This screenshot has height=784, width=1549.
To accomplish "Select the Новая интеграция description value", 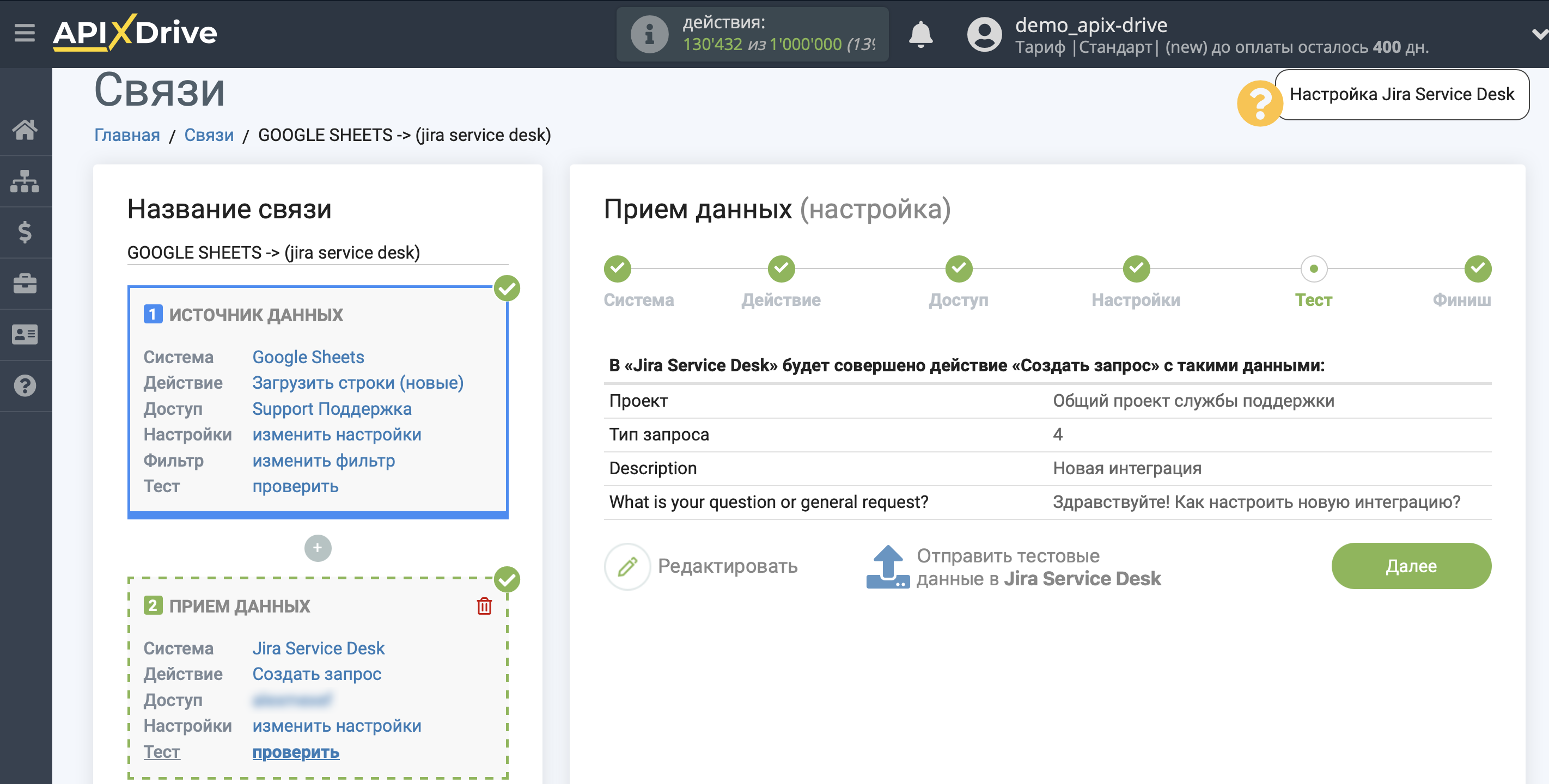I will 1127,468.
